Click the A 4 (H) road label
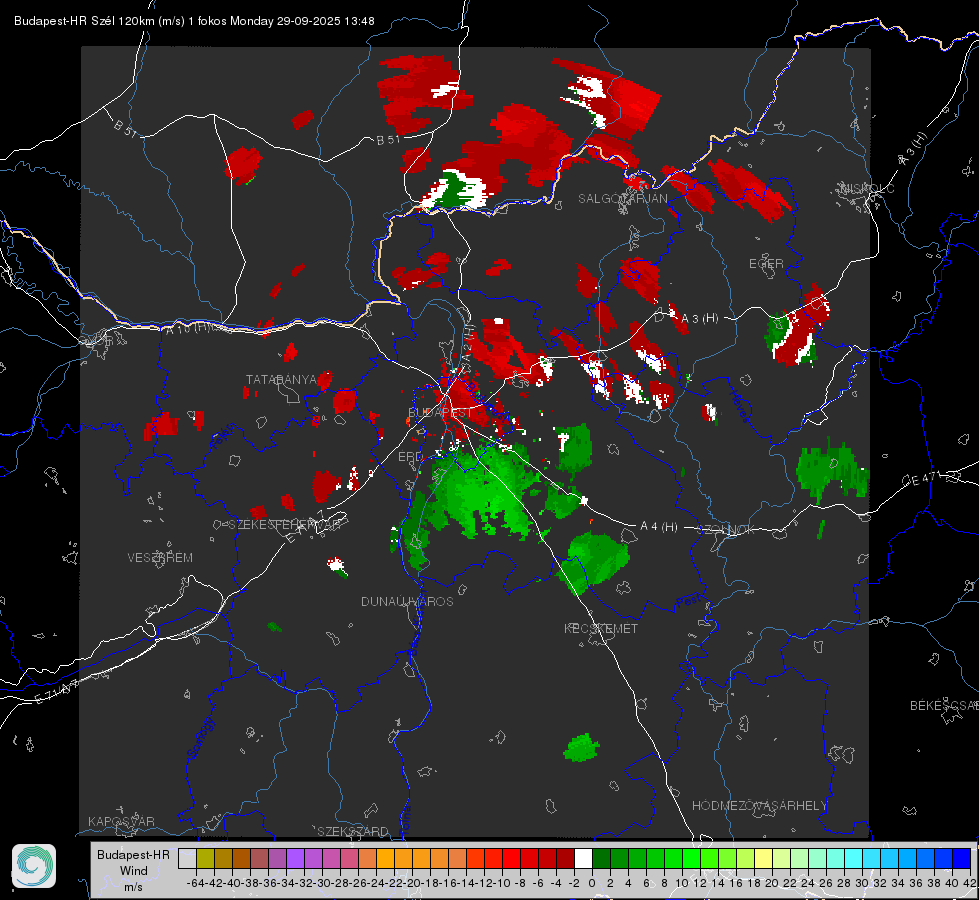979x900 pixels. point(659,527)
